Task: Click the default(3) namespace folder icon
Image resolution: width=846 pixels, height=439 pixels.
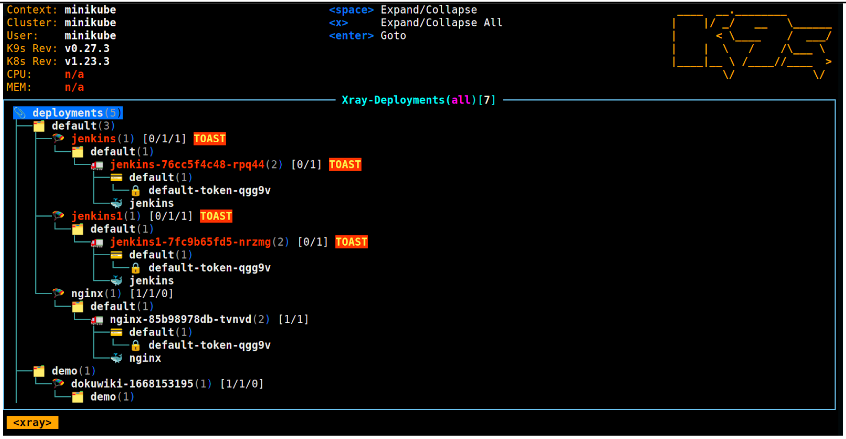Action: (39, 126)
